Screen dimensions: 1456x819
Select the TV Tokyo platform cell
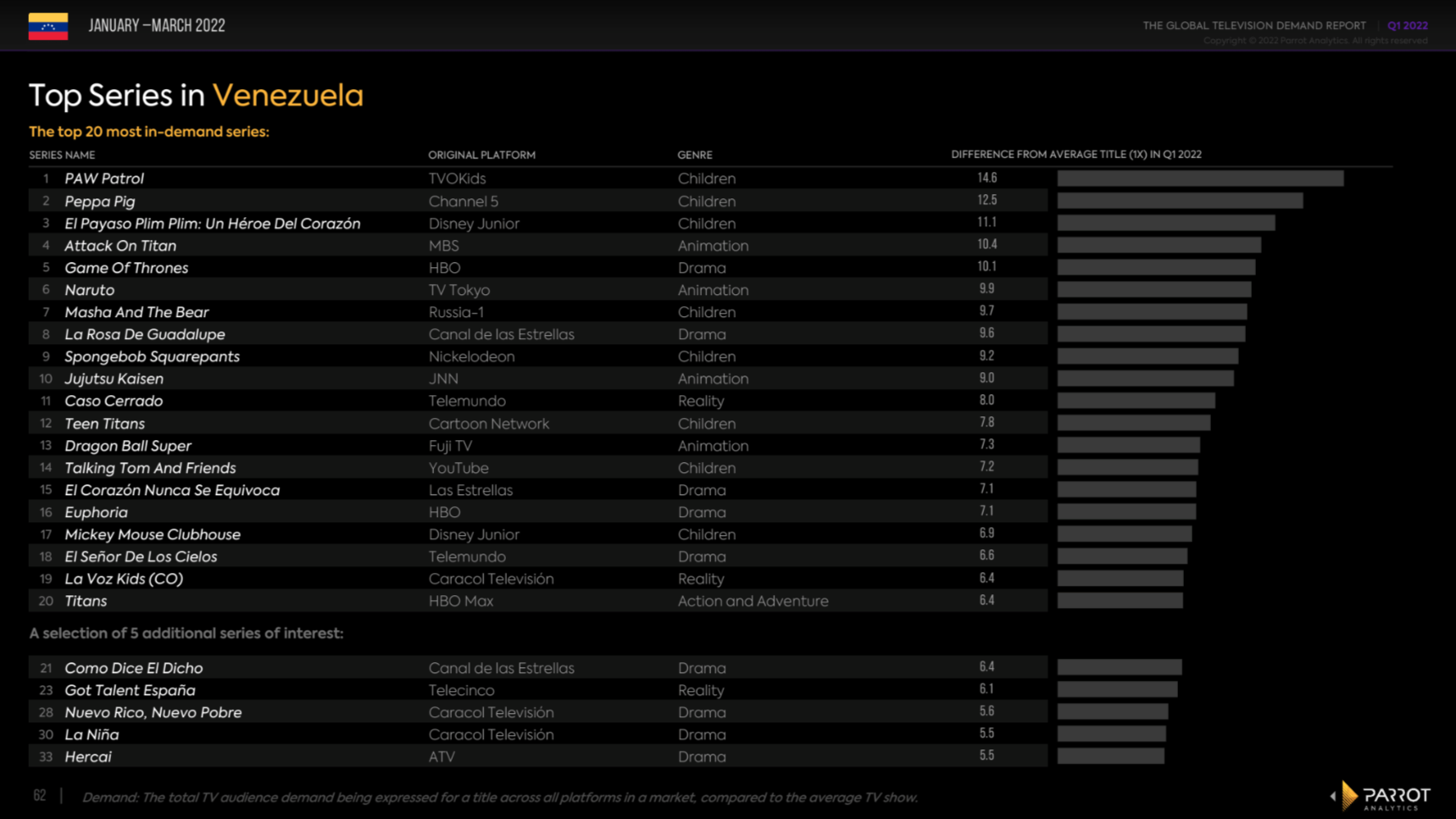coord(459,290)
